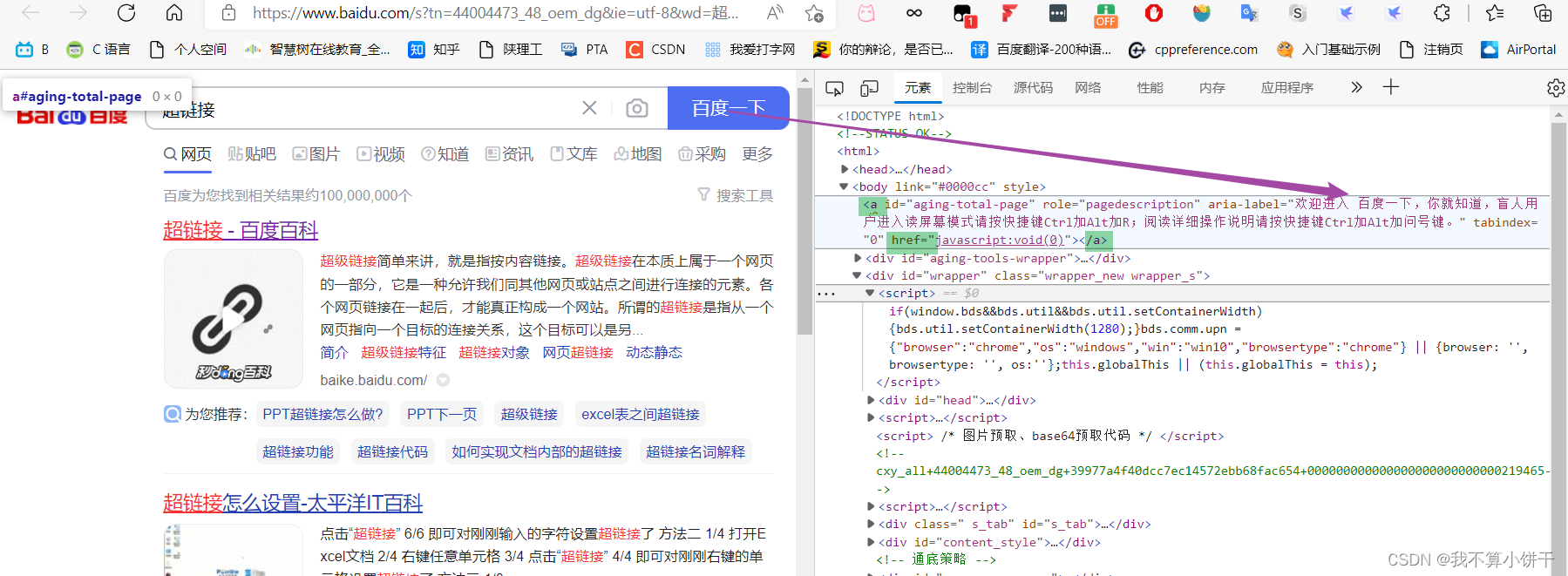
Task: Open the C 语言 bookmark
Action: 98,50
